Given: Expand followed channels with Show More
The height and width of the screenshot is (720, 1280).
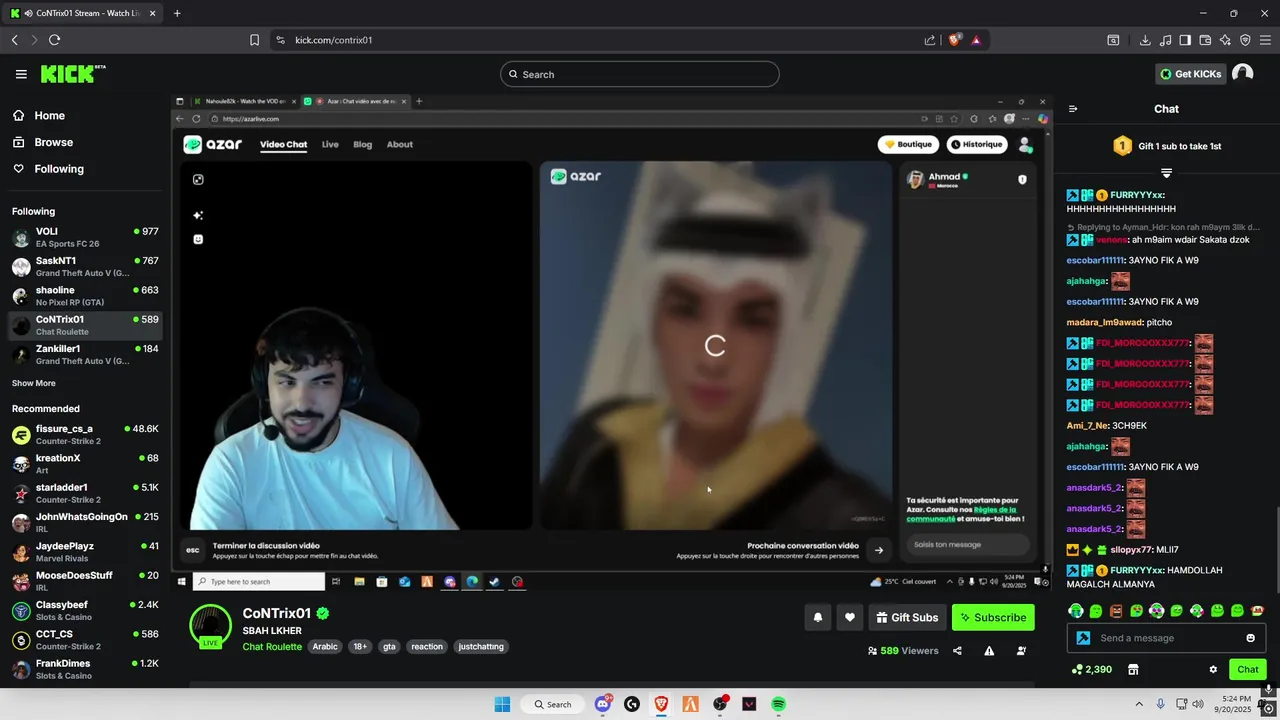Looking at the screenshot, I should [34, 383].
